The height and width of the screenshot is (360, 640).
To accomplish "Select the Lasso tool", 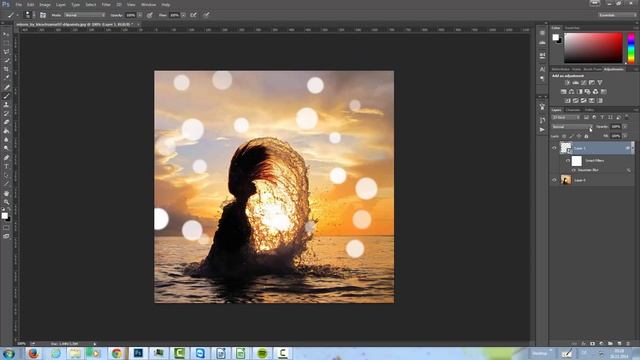I will point(6,52).
